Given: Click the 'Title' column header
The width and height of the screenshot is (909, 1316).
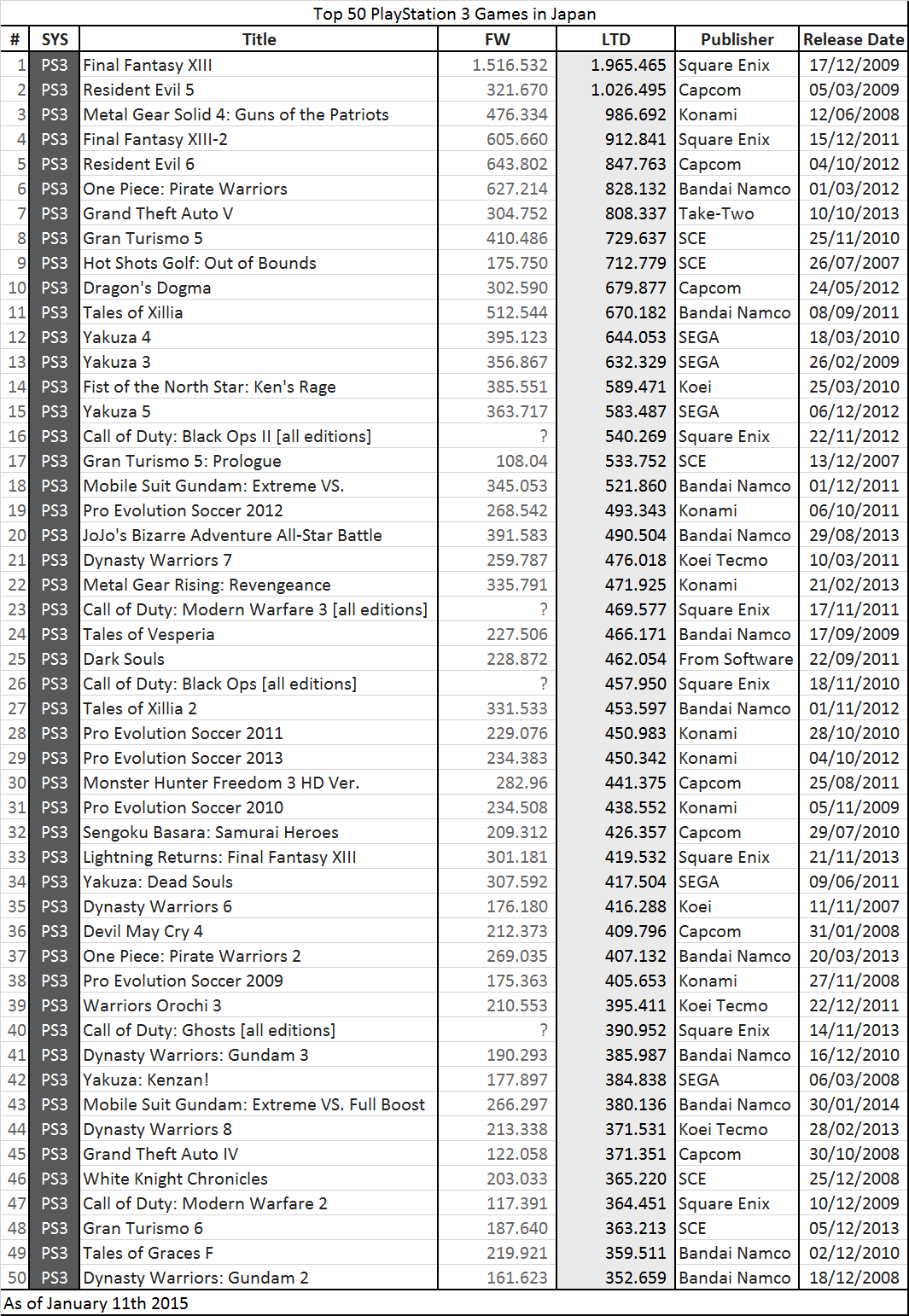Looking at the screenshot, I should pyautogui.click(x=259, y=39).
